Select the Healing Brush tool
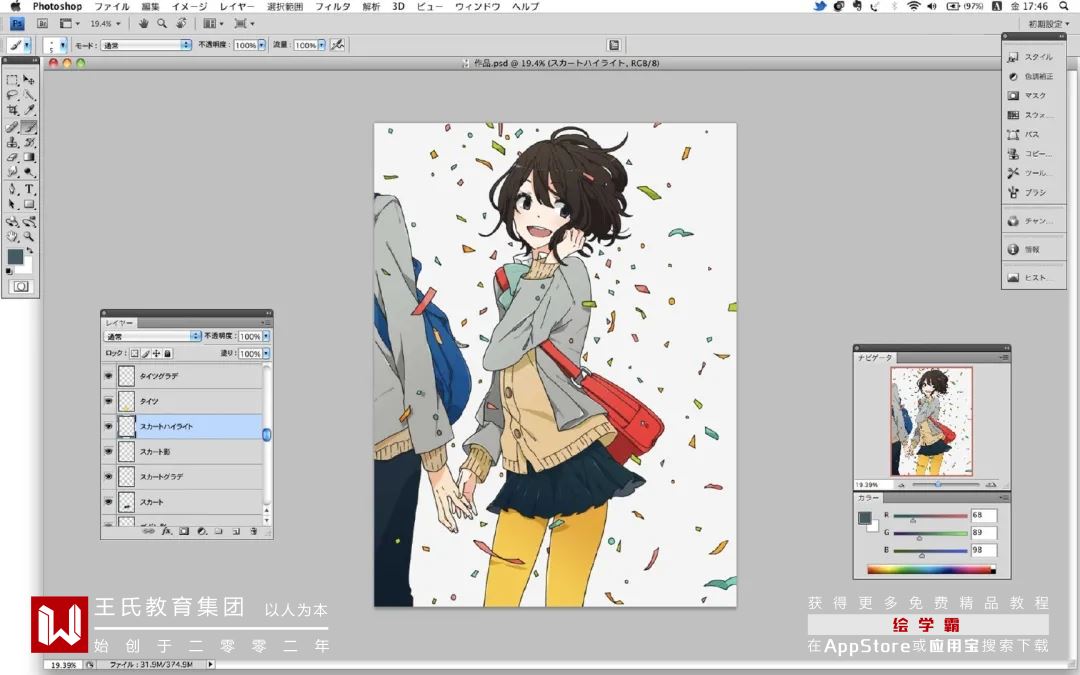 click(12, 127)
